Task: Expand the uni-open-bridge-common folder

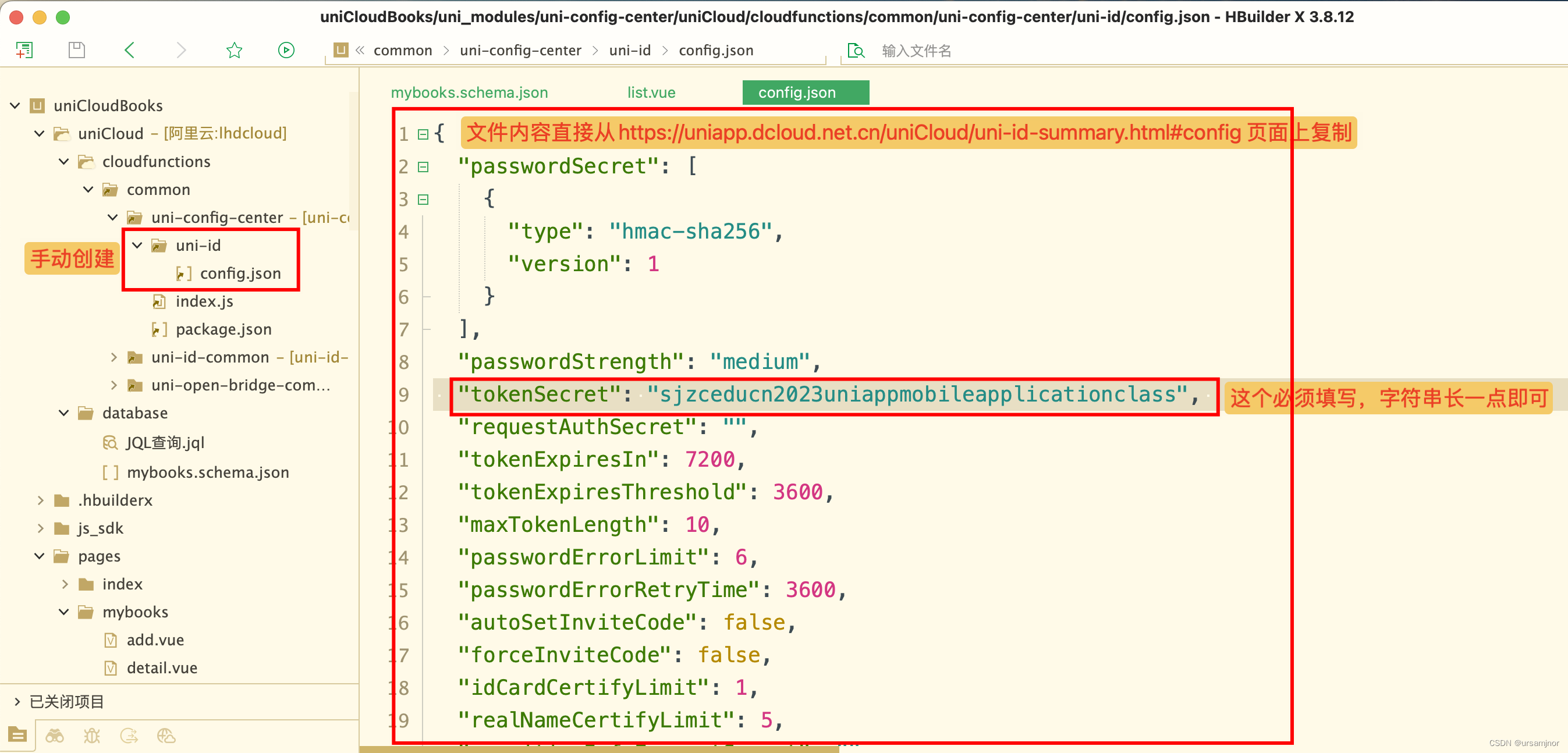Action: [x=113, y=385]
